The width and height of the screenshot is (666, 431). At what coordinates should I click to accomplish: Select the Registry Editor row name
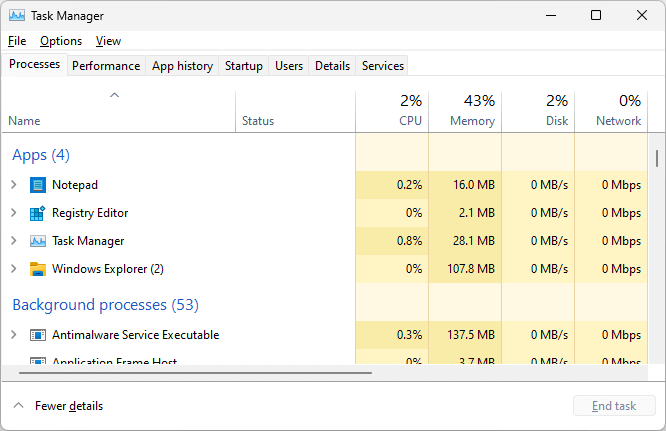point(90,213)
